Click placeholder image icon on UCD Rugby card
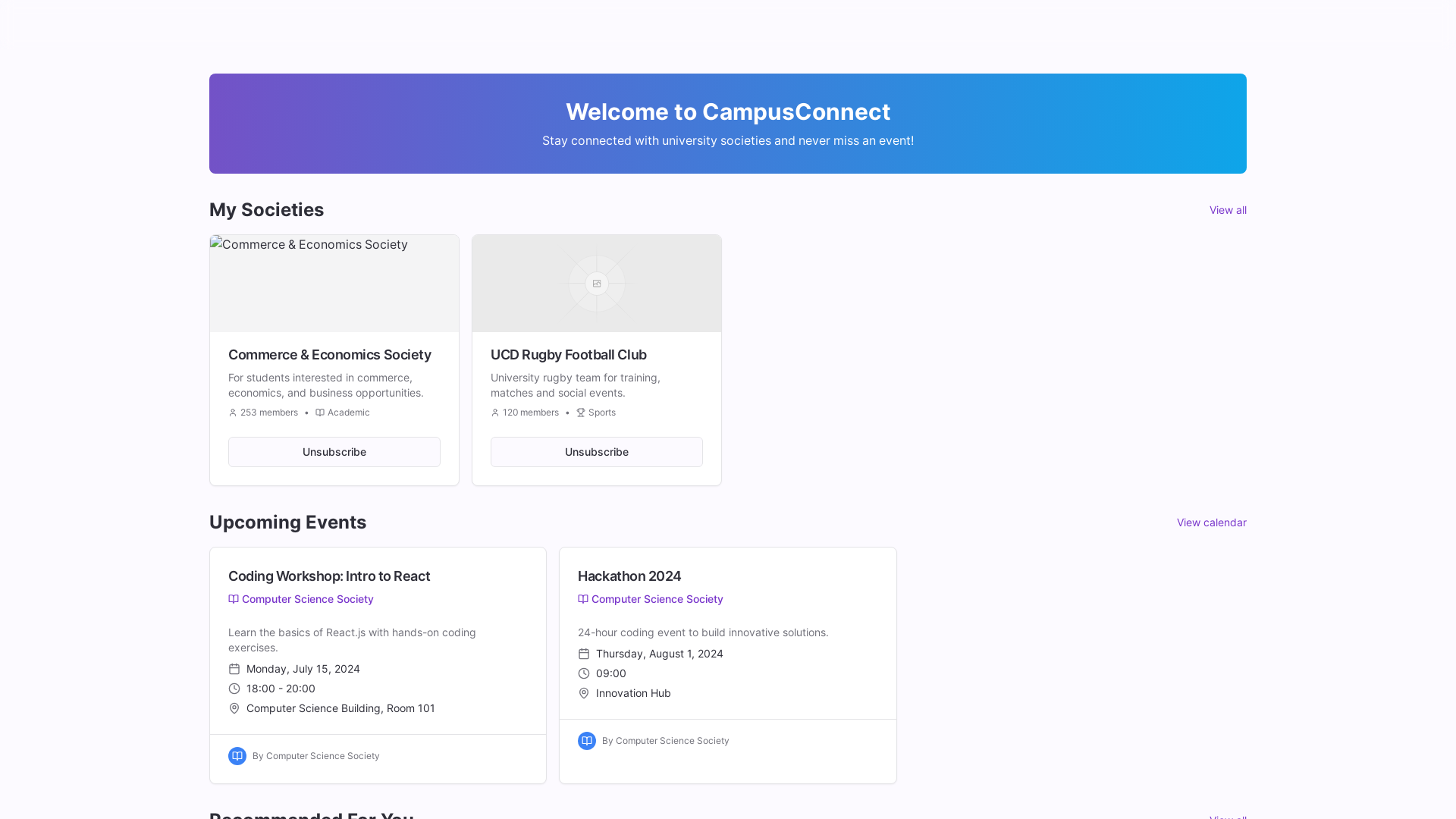The width and height of the screenshot is (1456, 819). [597, 284]
